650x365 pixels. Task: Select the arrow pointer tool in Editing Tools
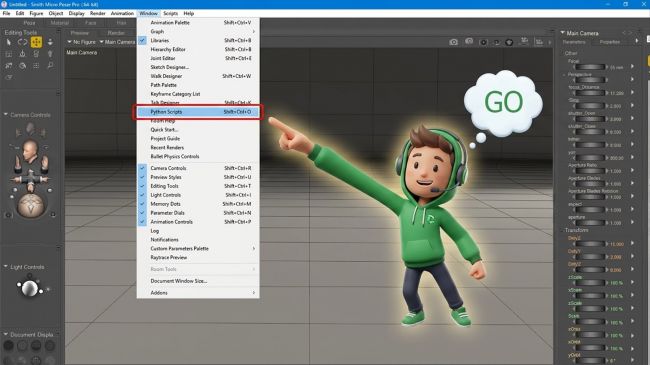tap(9, 42)
